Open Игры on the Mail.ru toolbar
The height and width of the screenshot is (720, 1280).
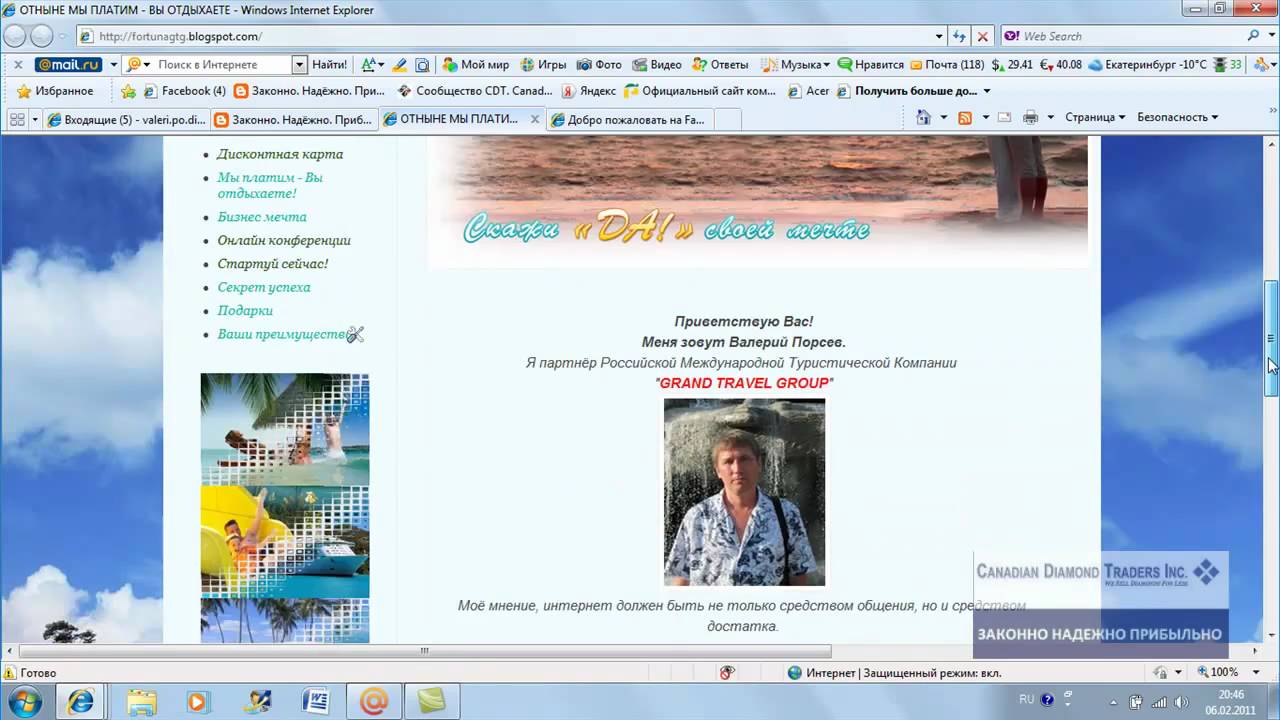(x=543, y=64)
